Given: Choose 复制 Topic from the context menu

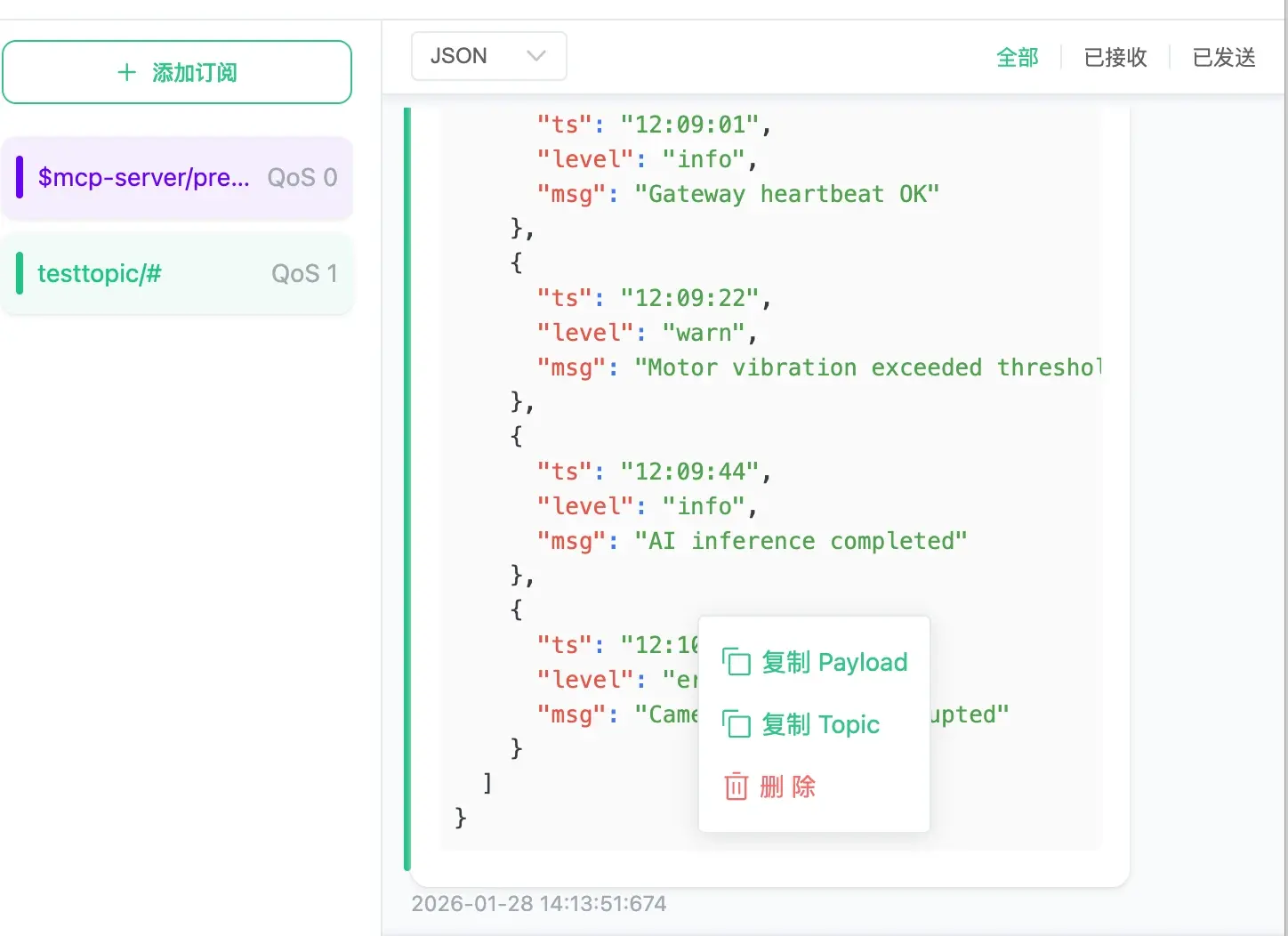Looking at the screenshot, I should point(820,724).
